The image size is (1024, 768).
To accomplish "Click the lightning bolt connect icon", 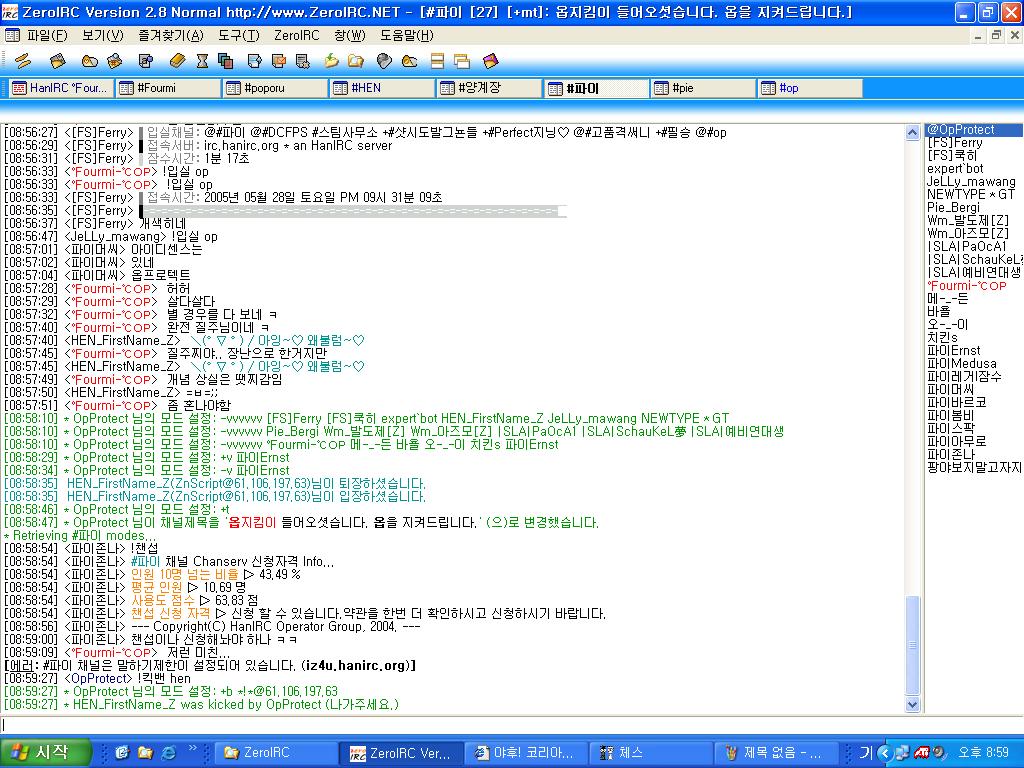I will pyautogui.click(x=22, y=61).
